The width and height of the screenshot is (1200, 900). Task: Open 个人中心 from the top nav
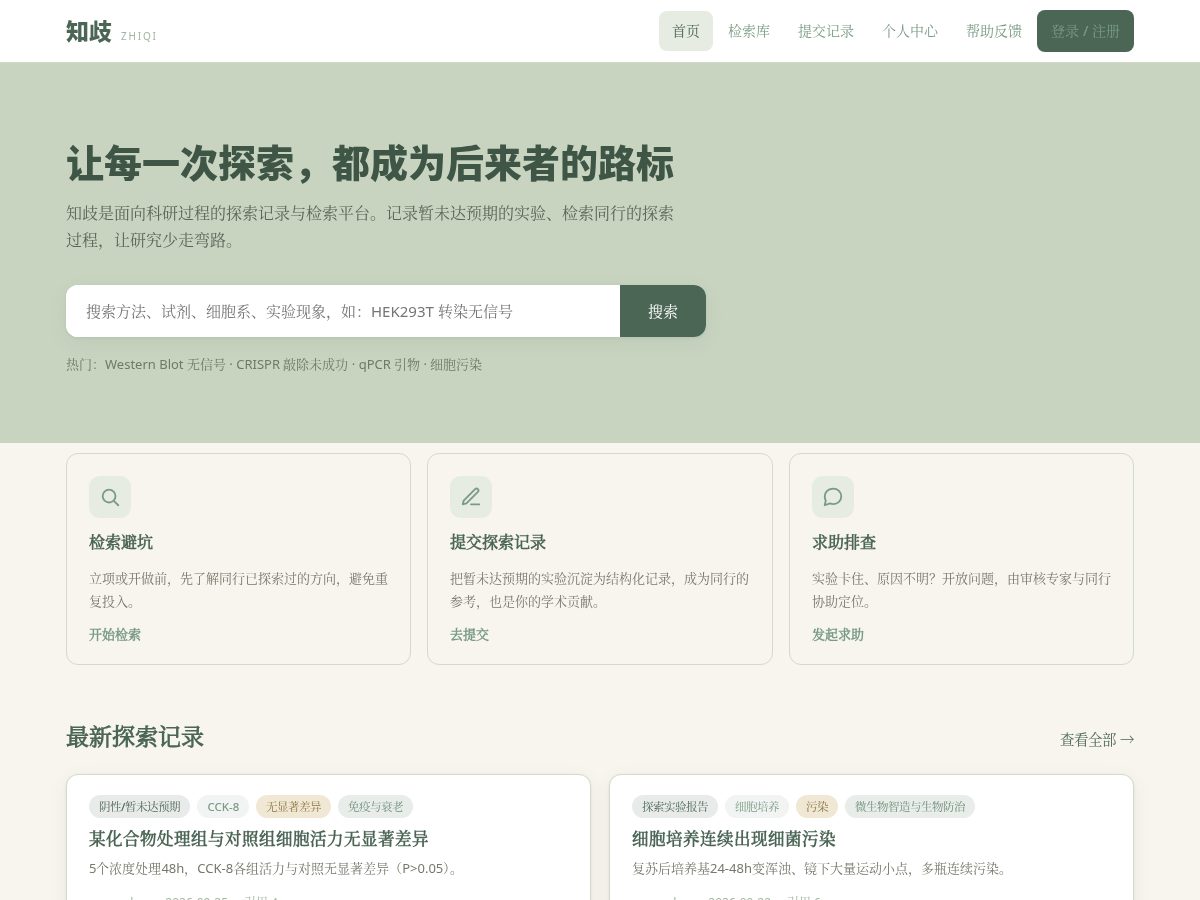click(x=910, y=31)
